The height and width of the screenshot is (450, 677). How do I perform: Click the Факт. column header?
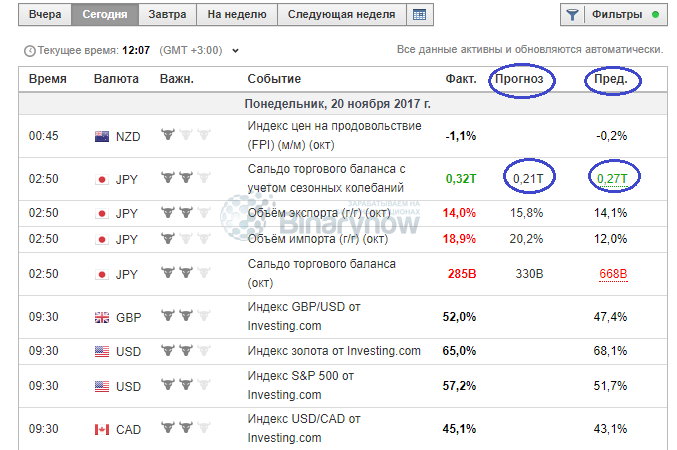pyautogui.click(x=461, y=79)
